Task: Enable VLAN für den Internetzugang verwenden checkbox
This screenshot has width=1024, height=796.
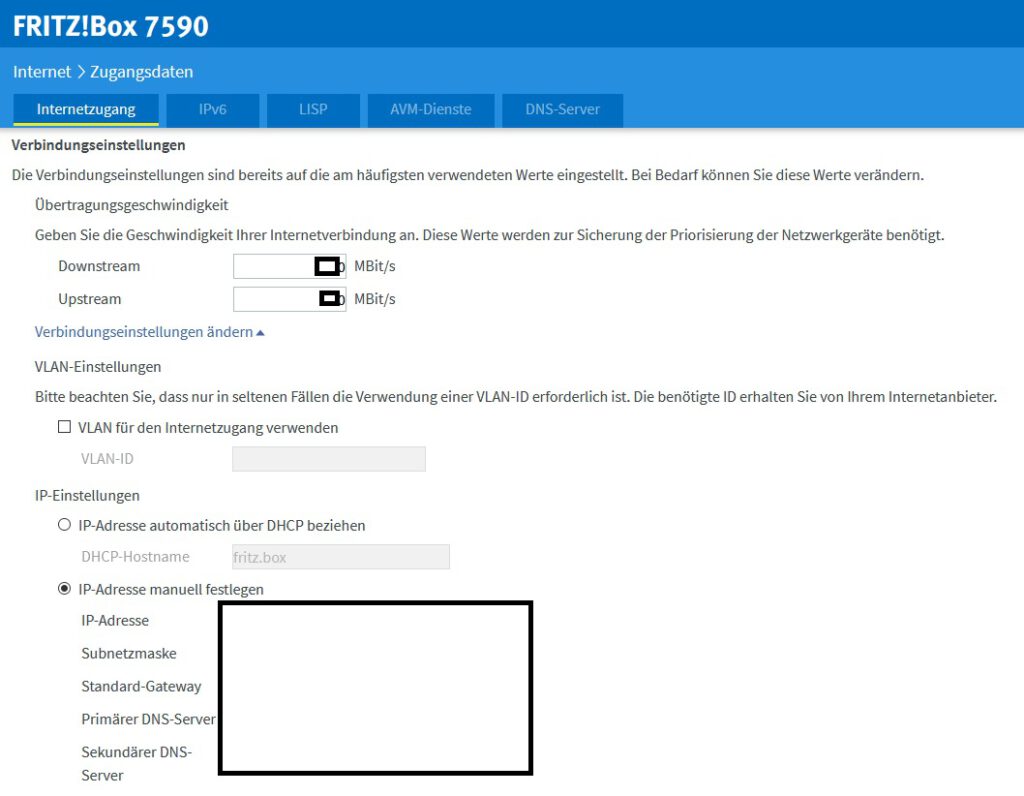Action: tap(64, 427)
